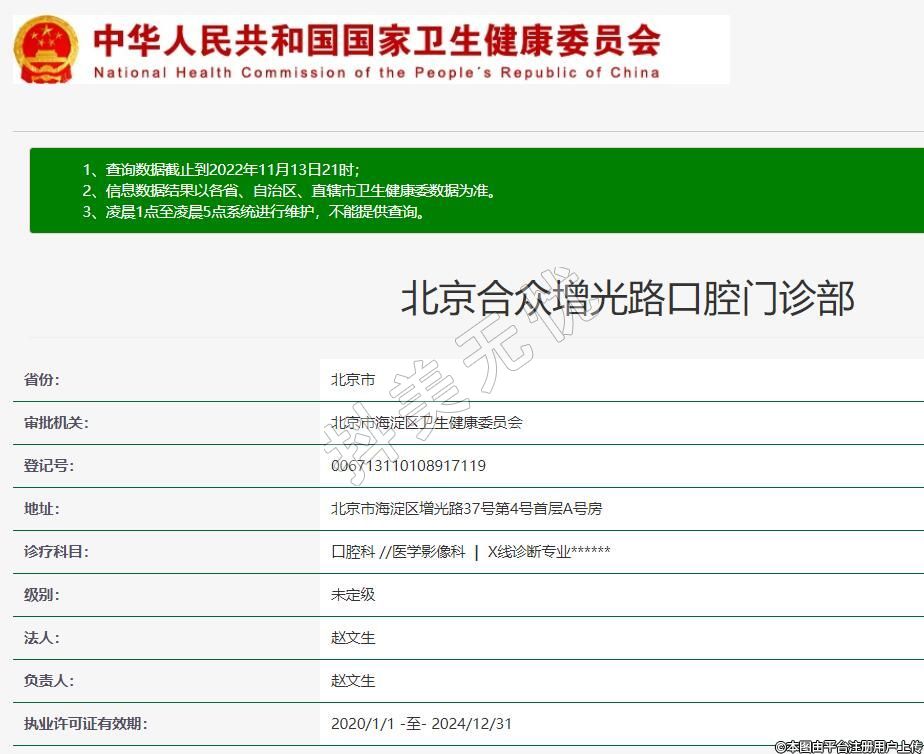This screenshot has height=754, width=924.
Task: Click the national emblem logo in header
Action: (46, 48)
